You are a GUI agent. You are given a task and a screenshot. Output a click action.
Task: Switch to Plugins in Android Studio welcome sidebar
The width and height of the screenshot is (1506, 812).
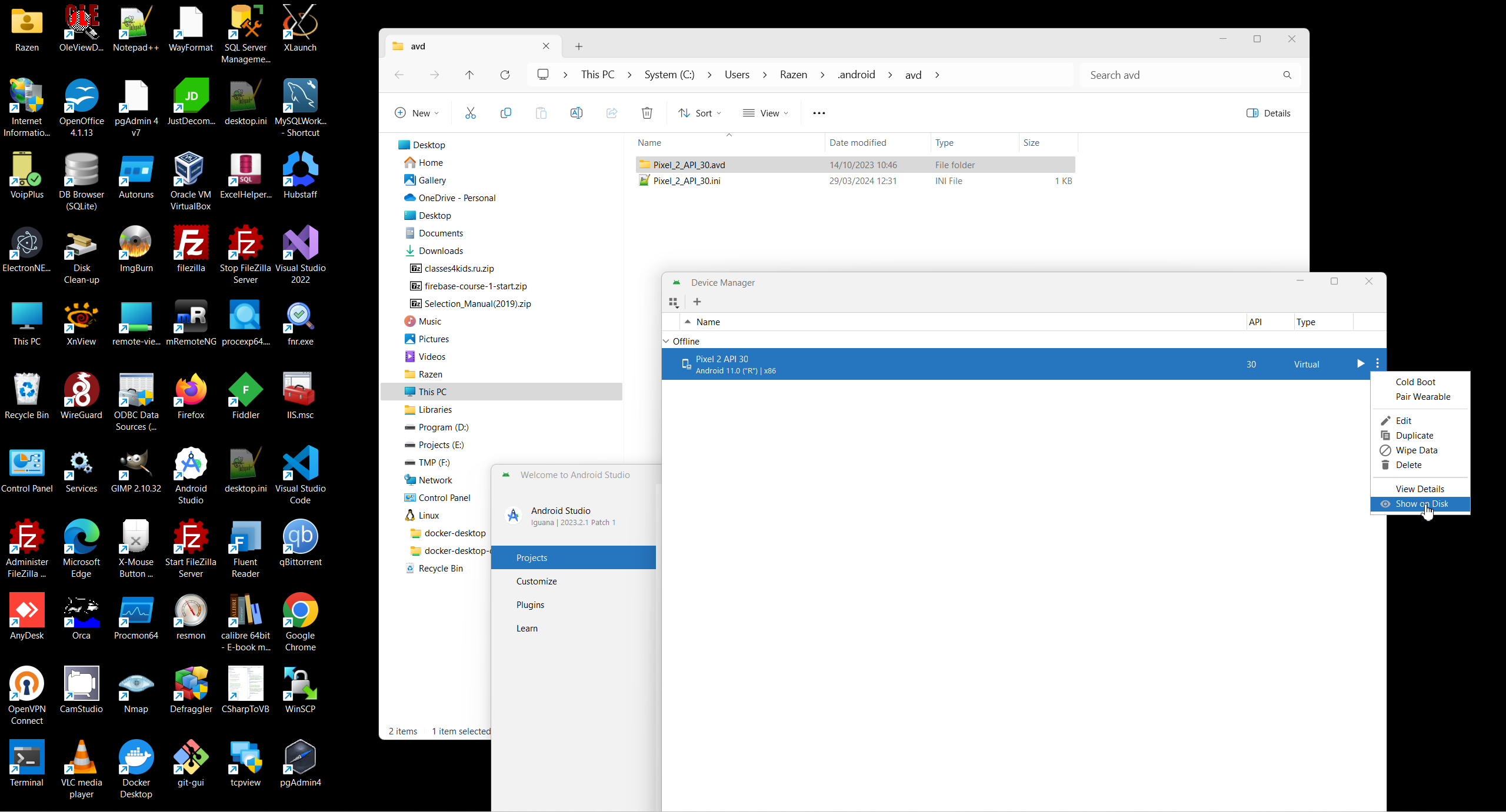(x=530, y=604)
